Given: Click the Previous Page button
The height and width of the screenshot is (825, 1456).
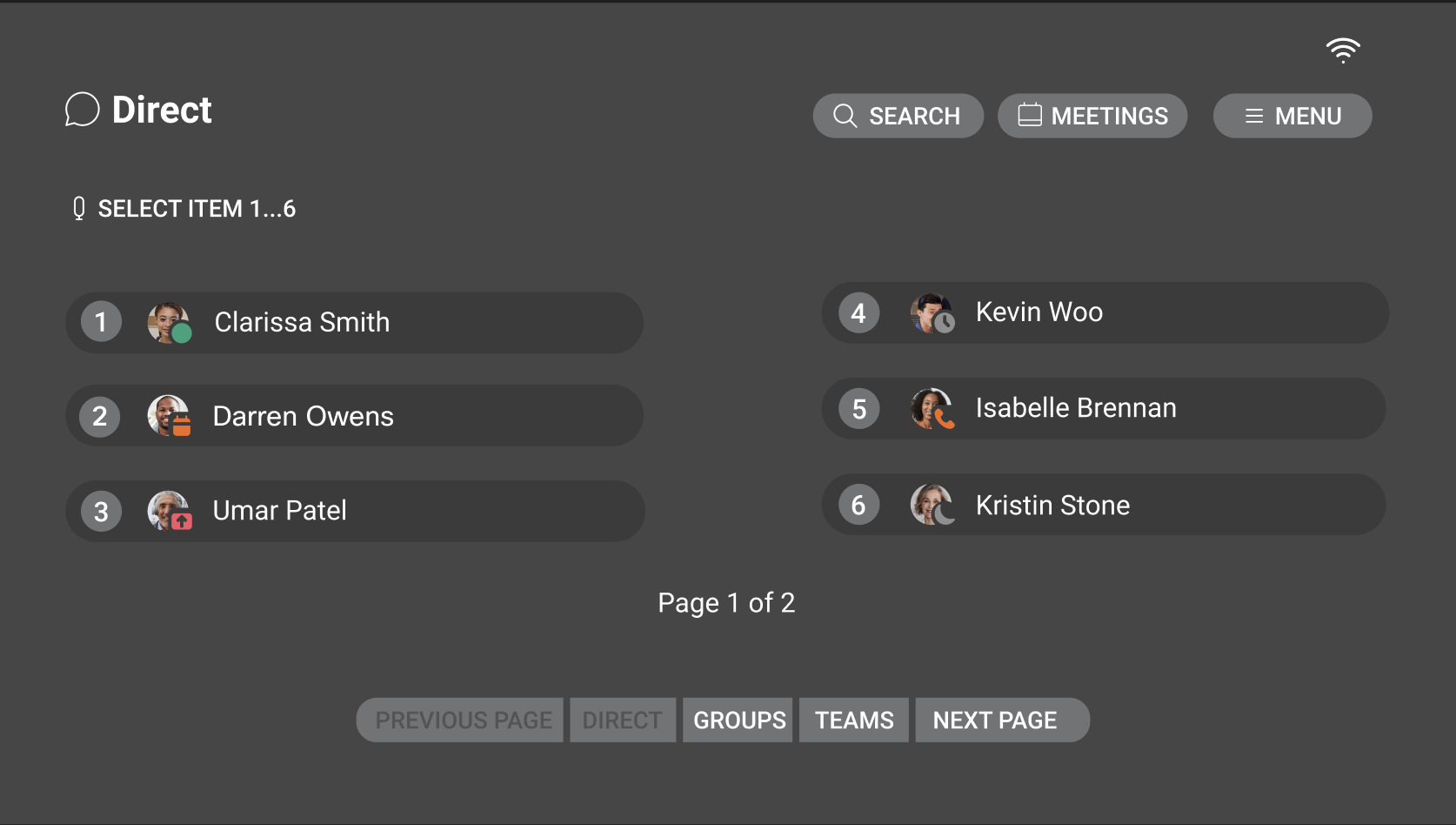Looking at the screenshot, I should (x=460, y=720).
